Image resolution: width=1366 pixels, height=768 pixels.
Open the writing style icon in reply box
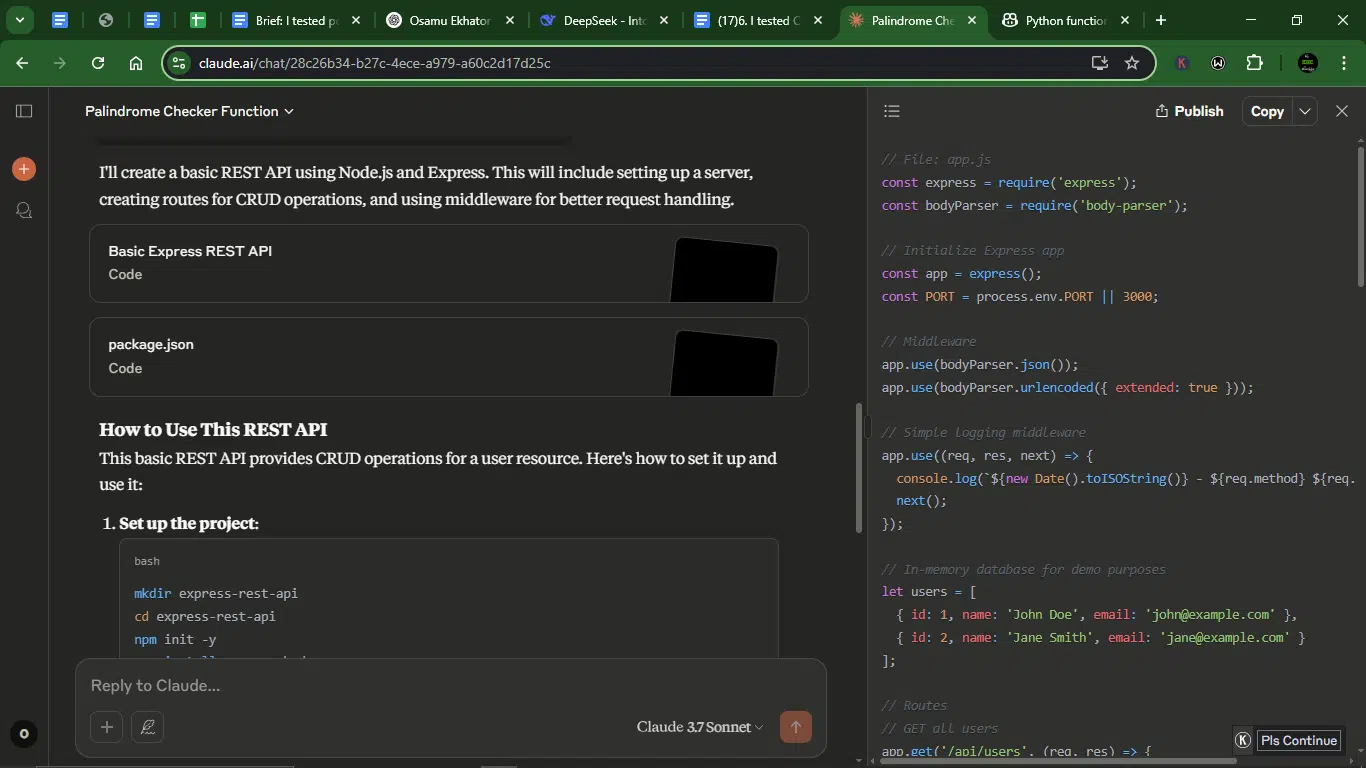pyautogui.click(x=148, y=727)
